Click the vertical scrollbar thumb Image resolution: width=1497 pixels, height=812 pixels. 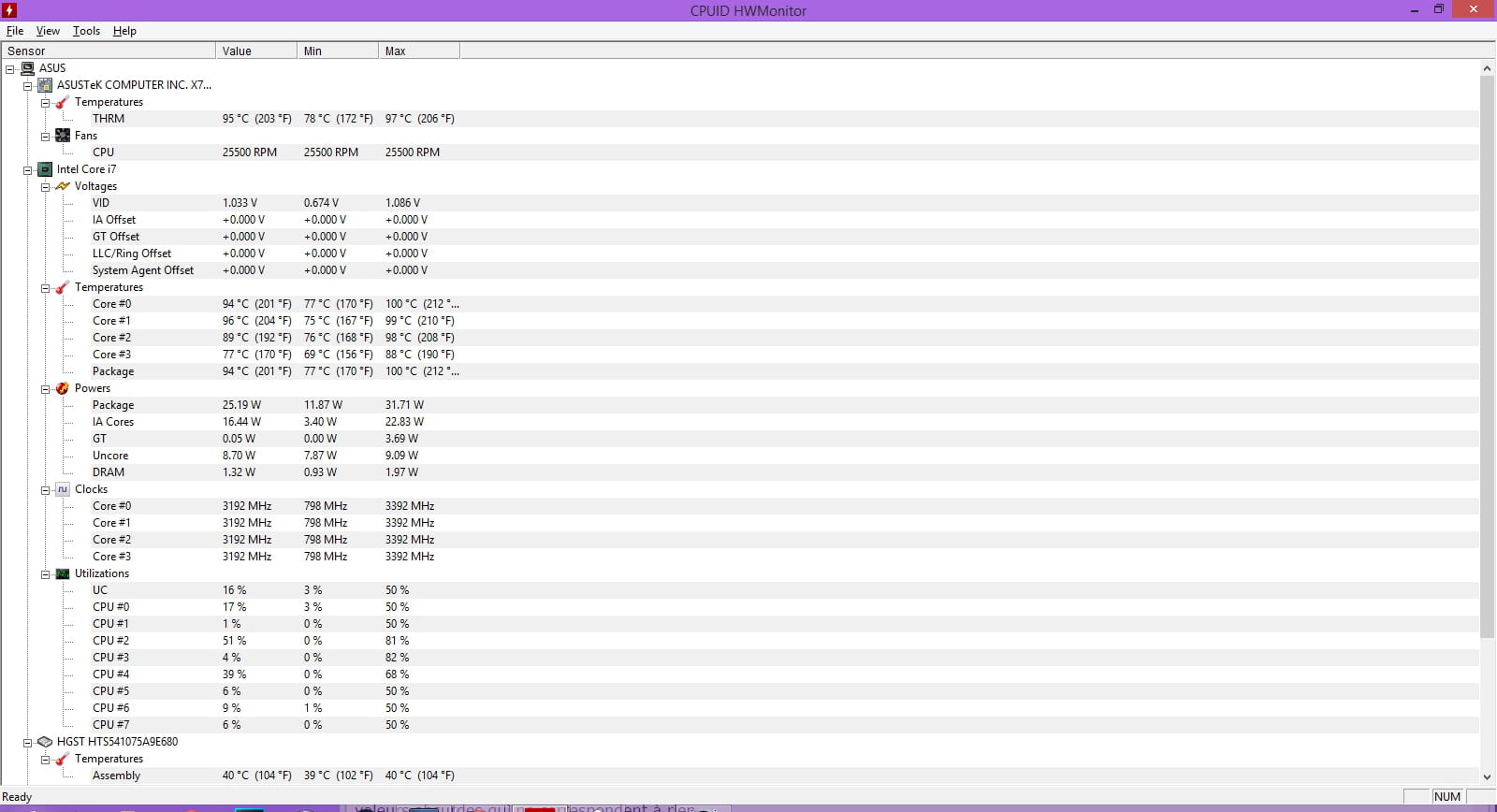tap(1487, 356)
